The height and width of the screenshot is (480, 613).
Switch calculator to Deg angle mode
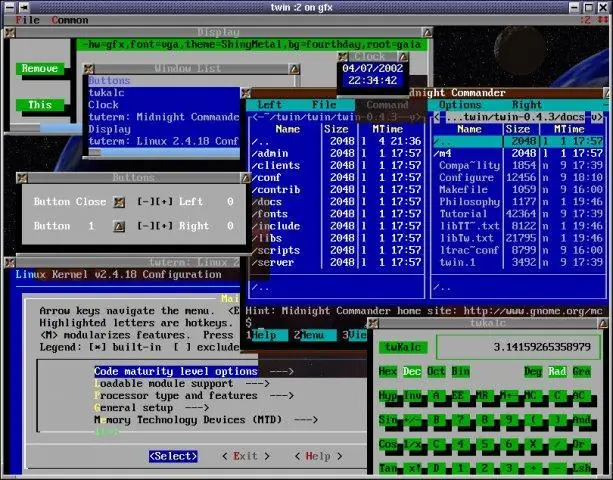pos(533,371)
